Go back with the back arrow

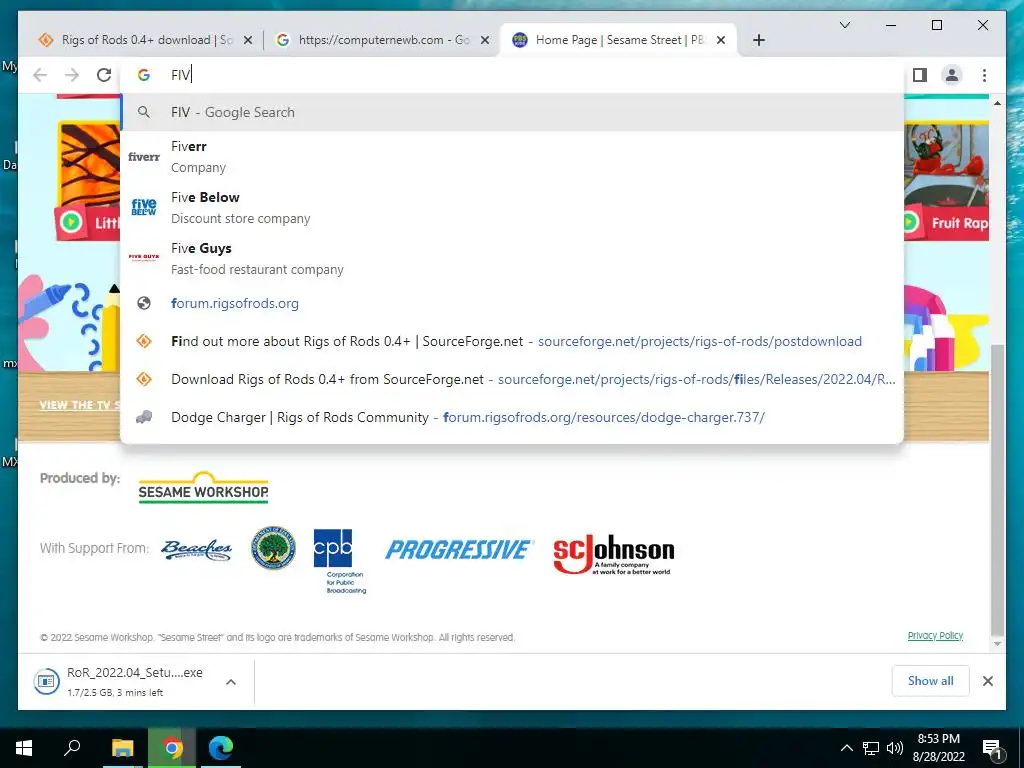40,75
